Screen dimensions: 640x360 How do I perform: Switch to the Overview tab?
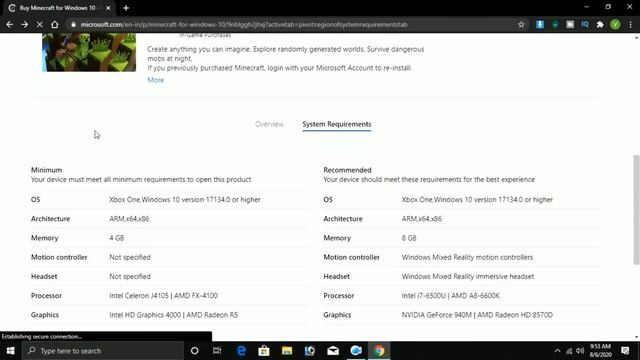click(269, 124)
